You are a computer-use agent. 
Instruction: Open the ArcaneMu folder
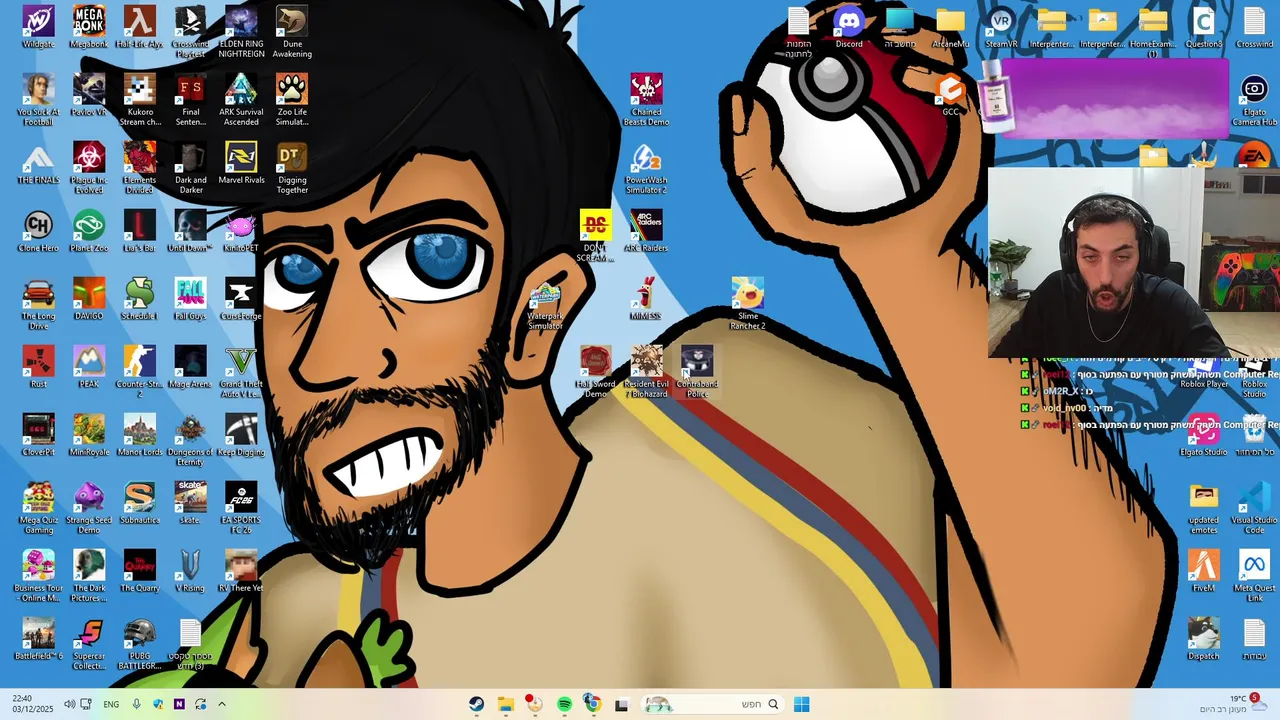(x=950, y=27)
